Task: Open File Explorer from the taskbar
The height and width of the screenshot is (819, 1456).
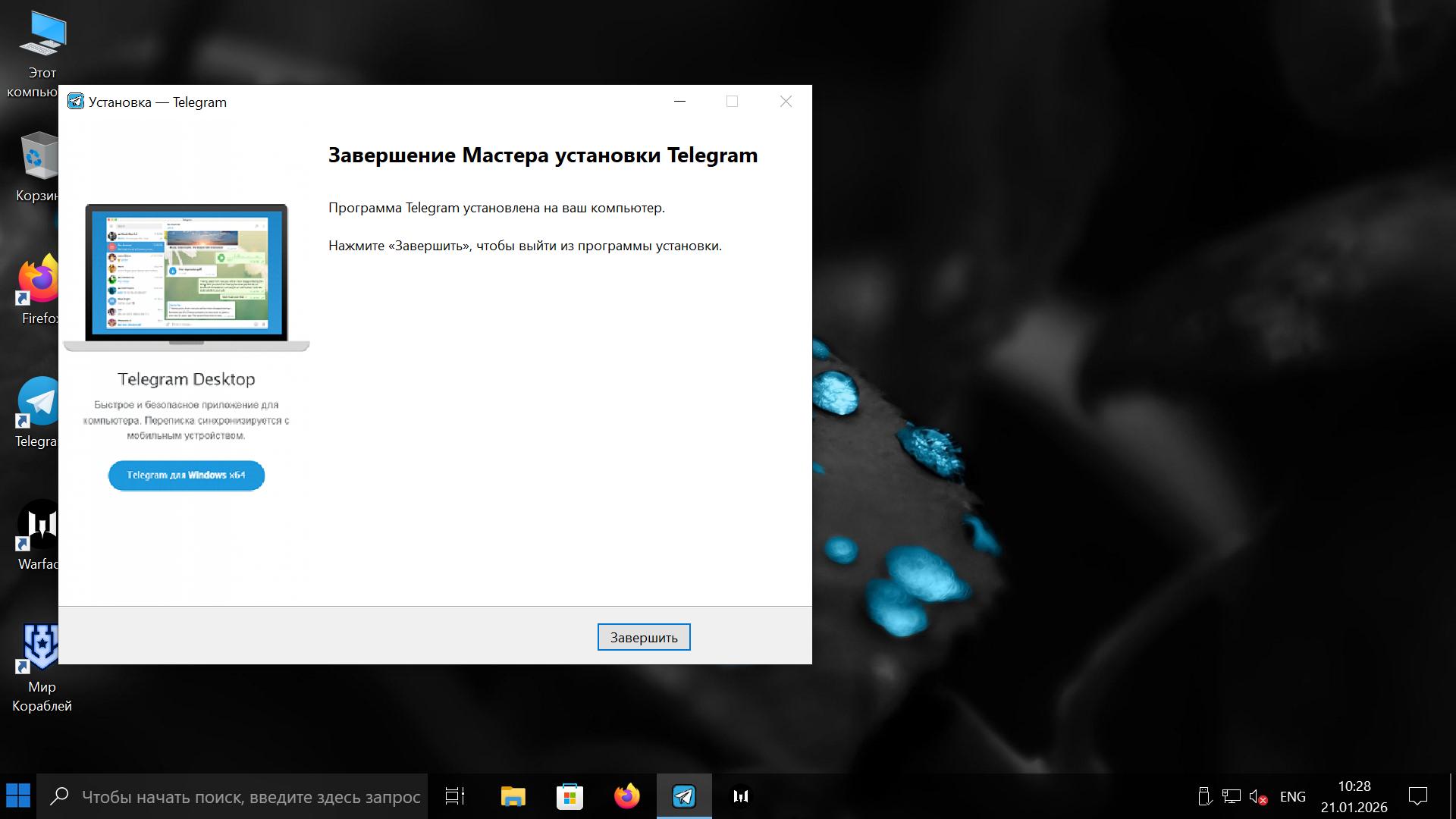Action: (513, 796)
